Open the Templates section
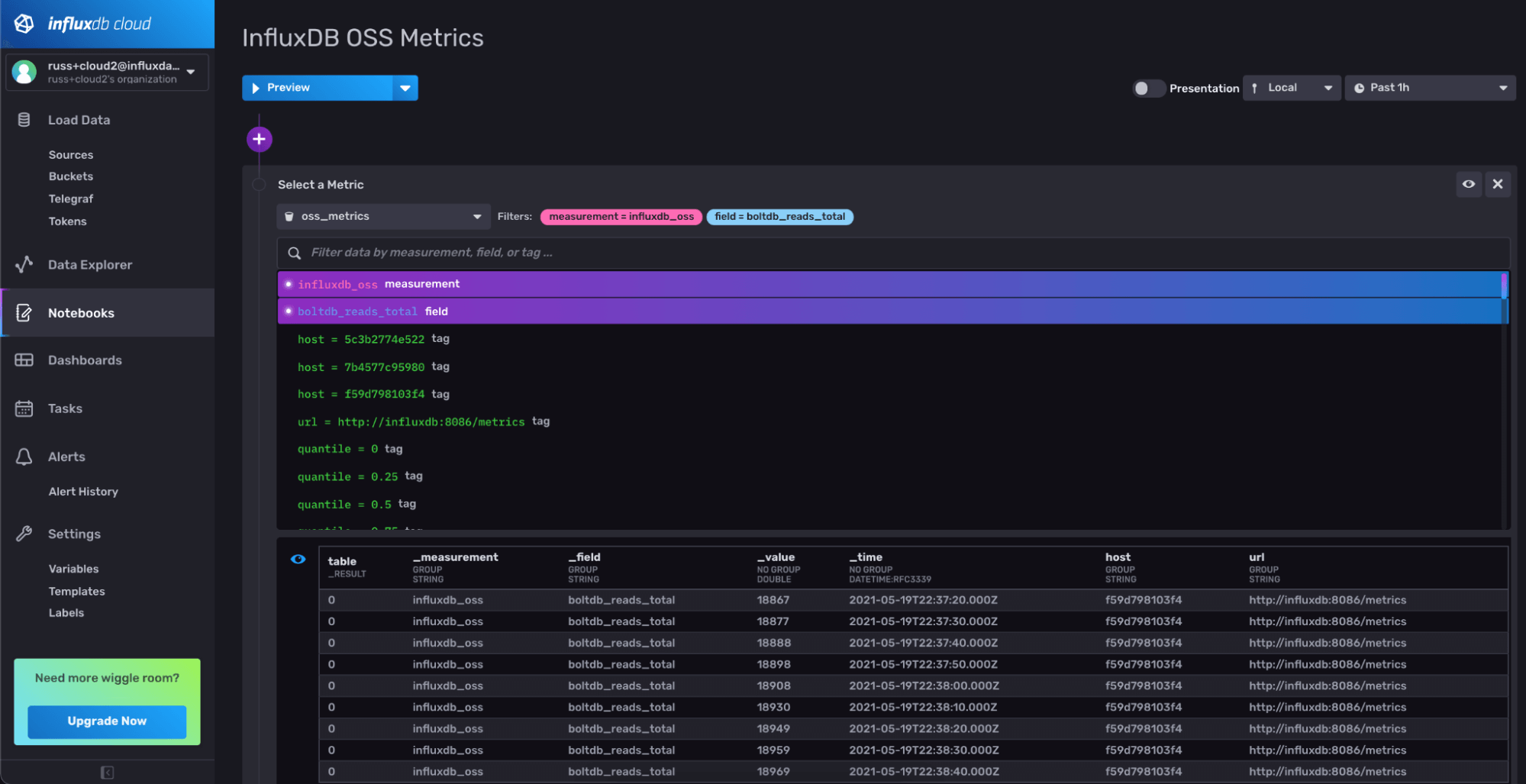Screen dimensions: 1526x784 click(76, 591)
